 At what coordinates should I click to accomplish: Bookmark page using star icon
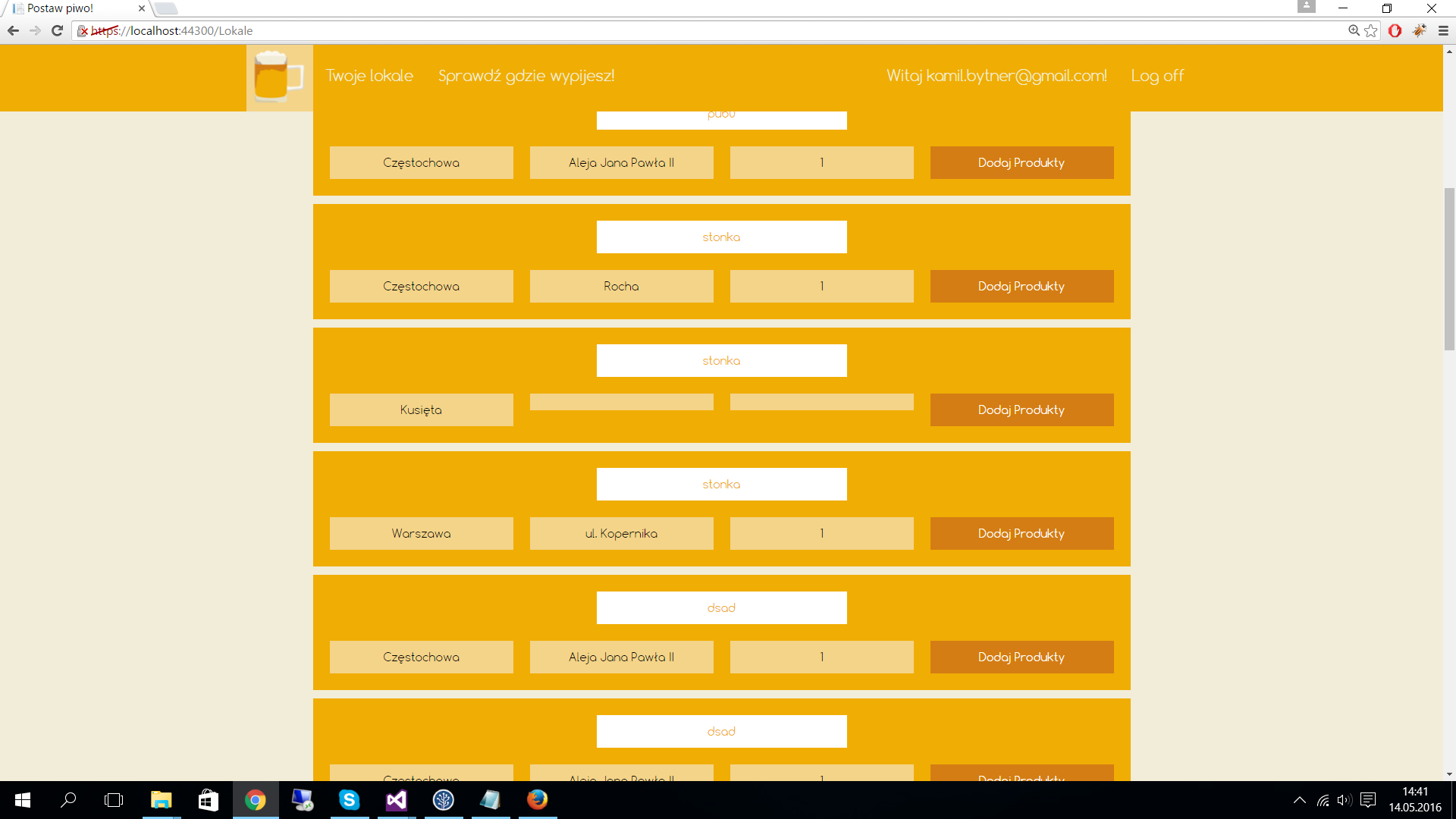coord(1371,31)
